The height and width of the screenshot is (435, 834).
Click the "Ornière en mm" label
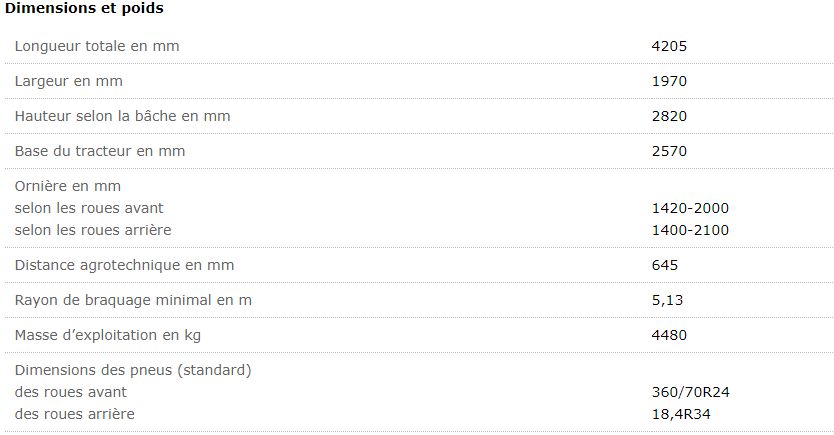coord(67,186)
